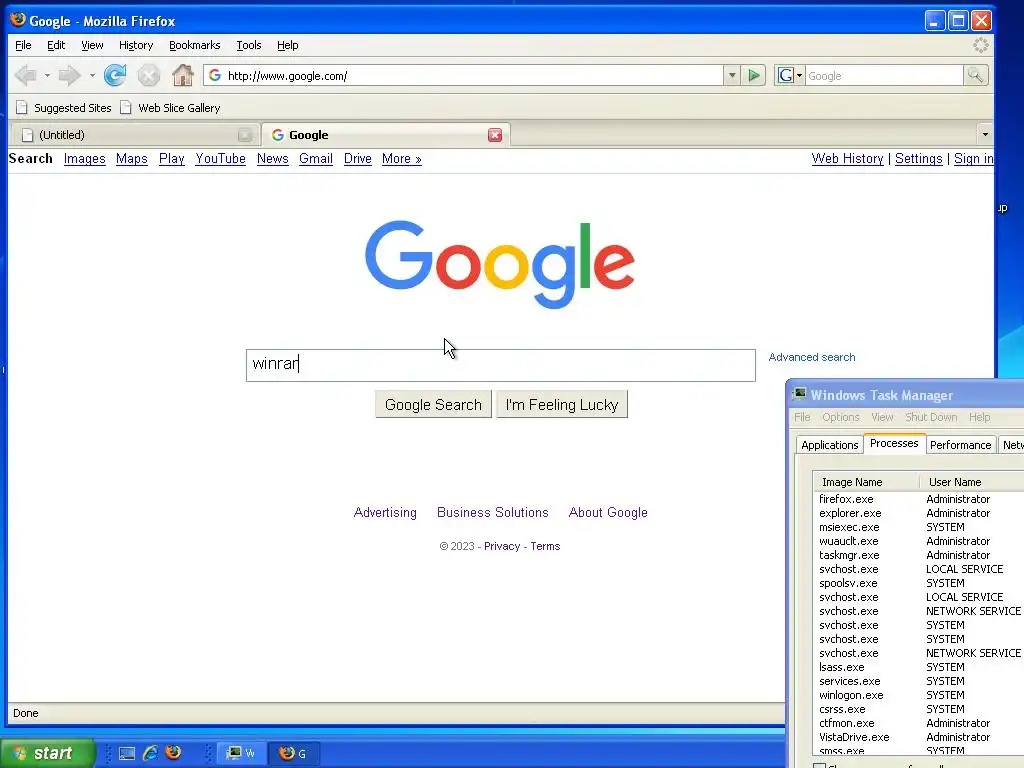
Task: Switch to the (Untitled) tab
Action: pyautogui.click(x=134, y=135)
